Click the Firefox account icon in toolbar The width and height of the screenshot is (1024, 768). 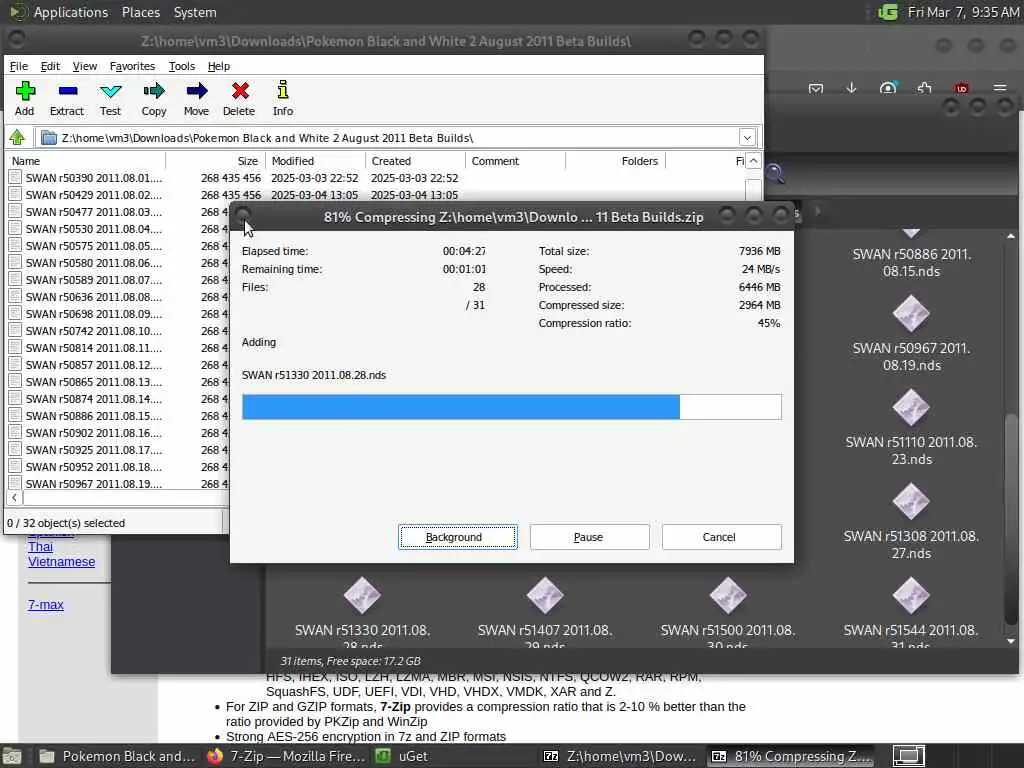pyautogui.click(x=888, y=88)
